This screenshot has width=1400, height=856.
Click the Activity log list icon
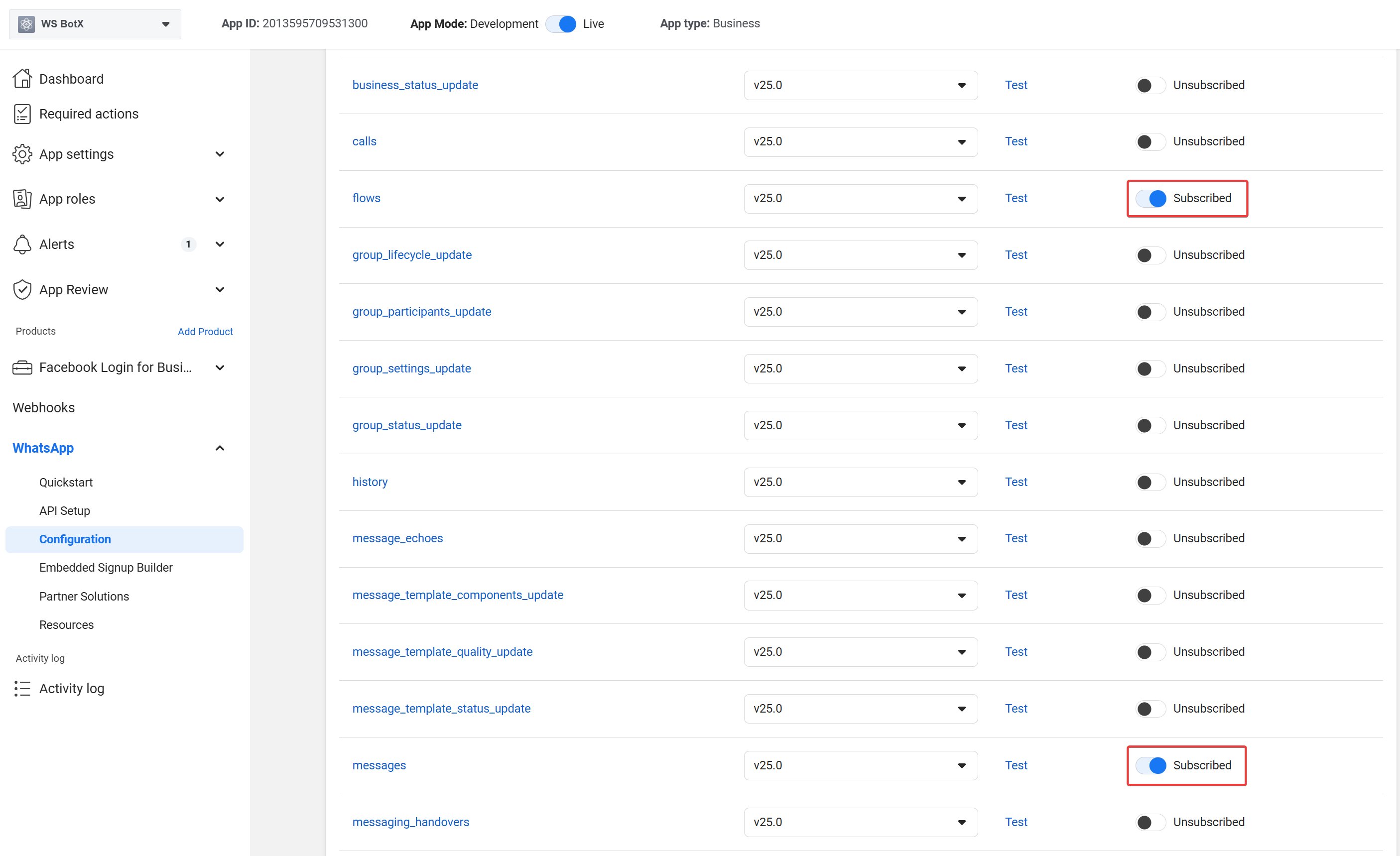[22, 689]
